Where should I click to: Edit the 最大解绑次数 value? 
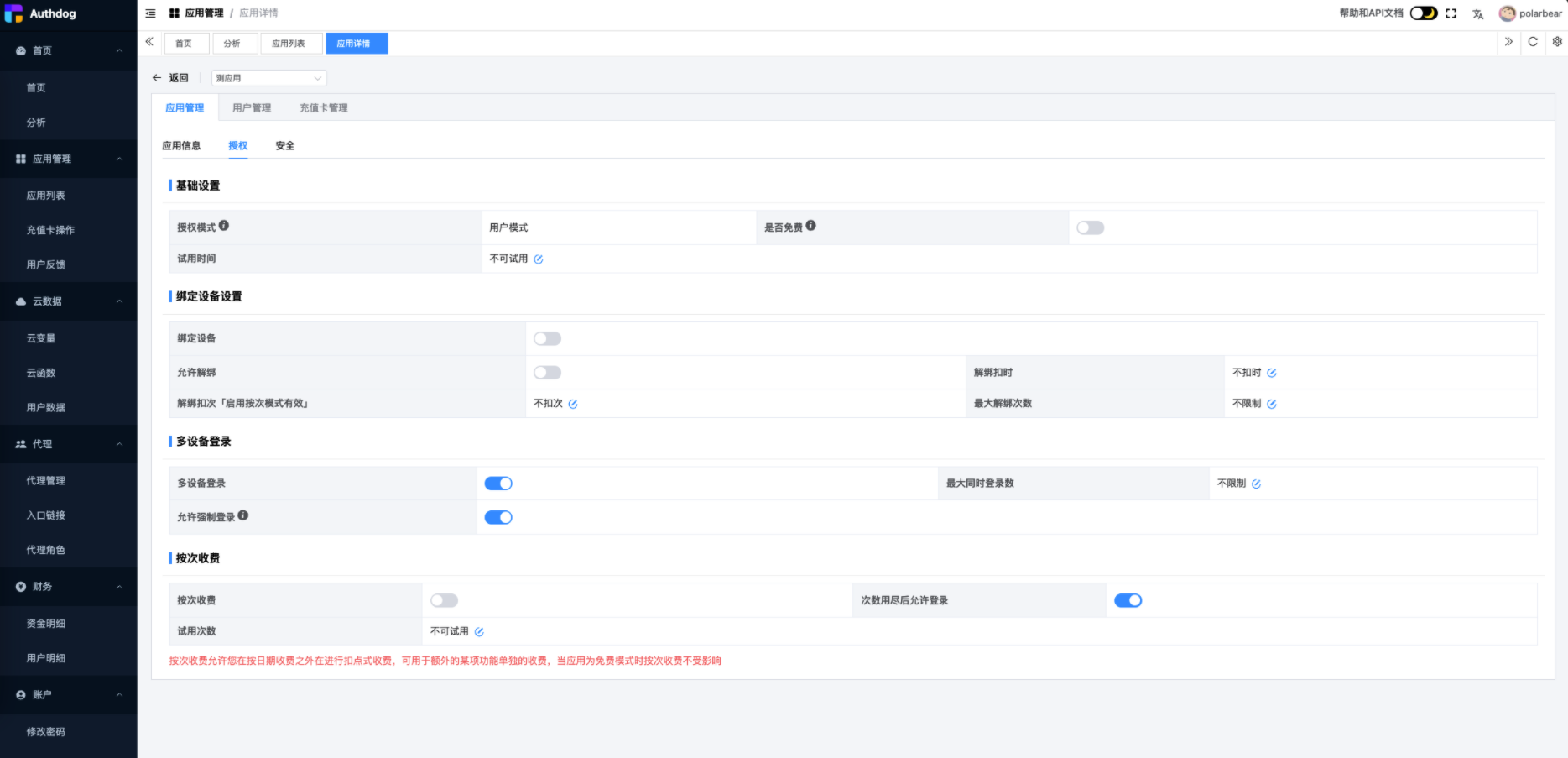coord(1272,404)
